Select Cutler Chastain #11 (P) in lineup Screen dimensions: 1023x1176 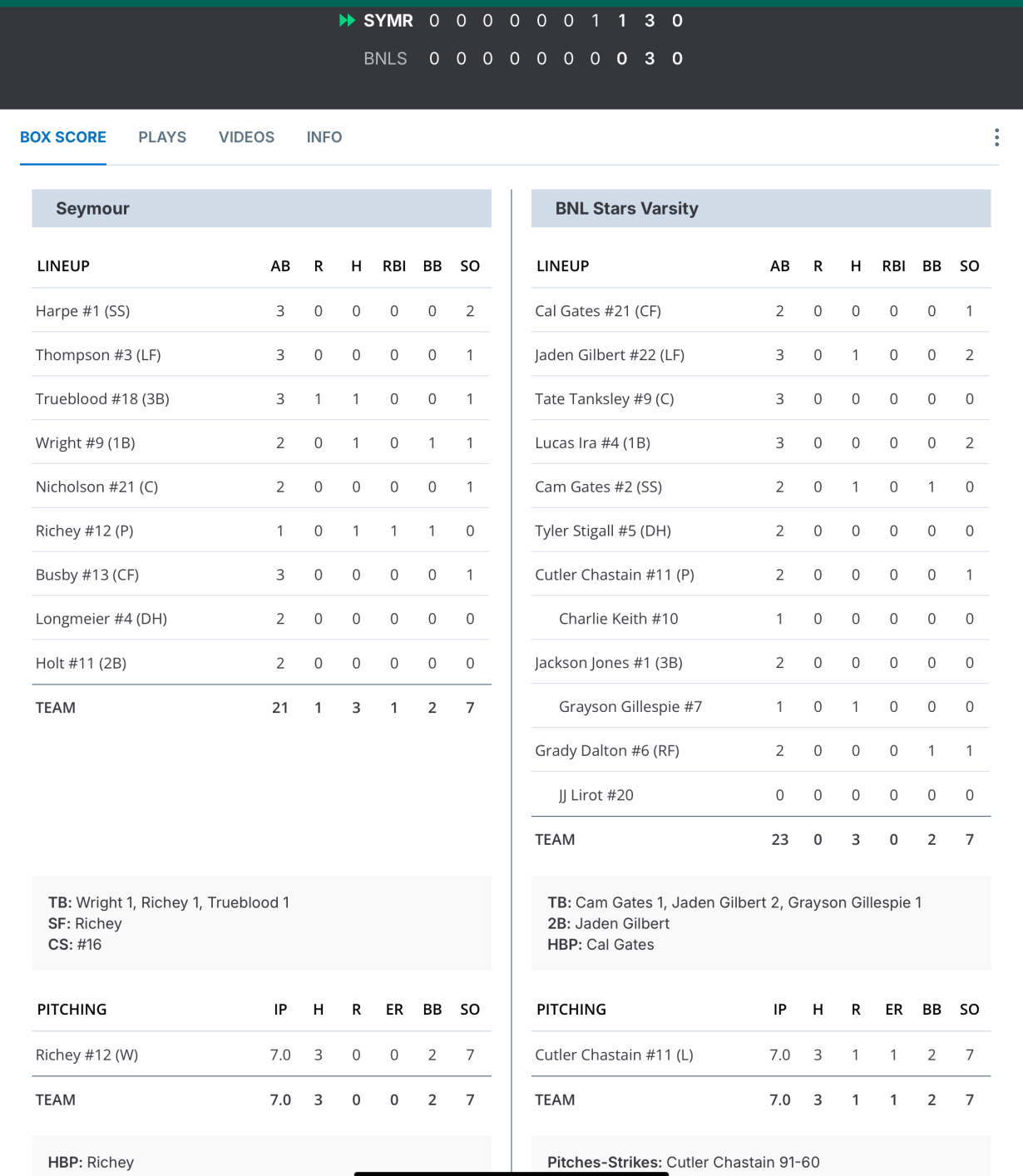click(614, 575)
